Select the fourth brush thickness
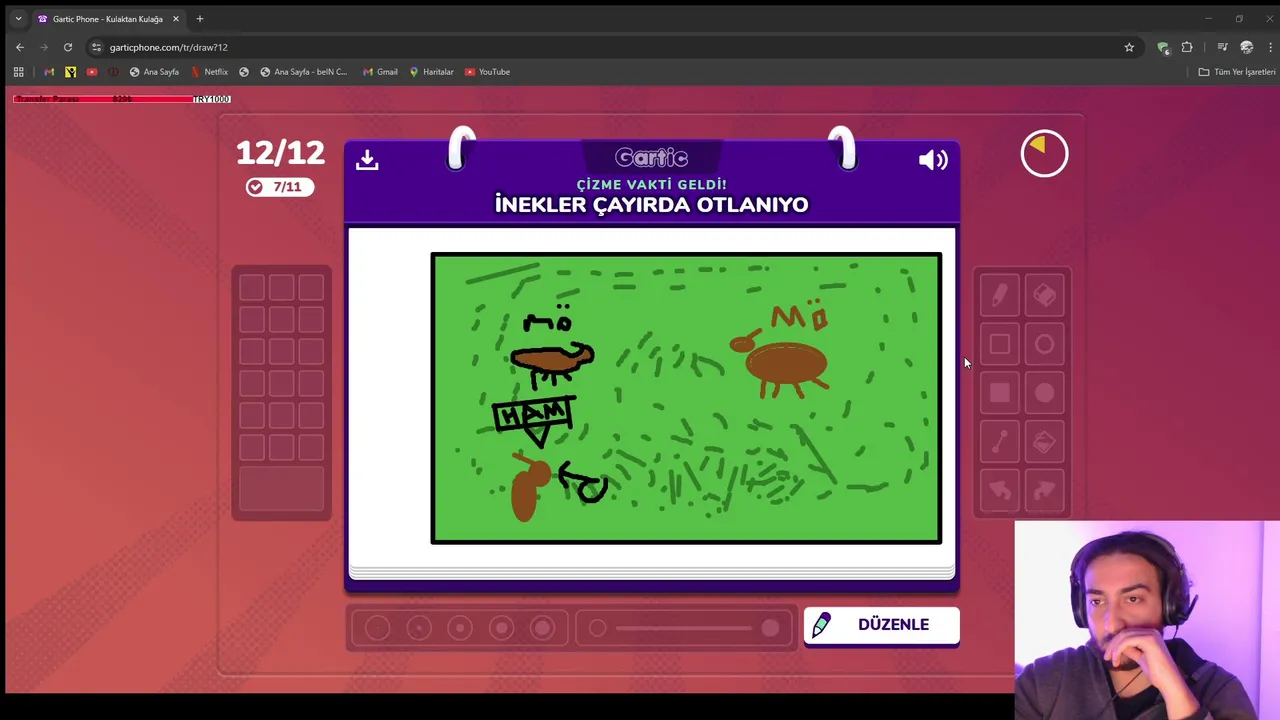 [502, 628]
